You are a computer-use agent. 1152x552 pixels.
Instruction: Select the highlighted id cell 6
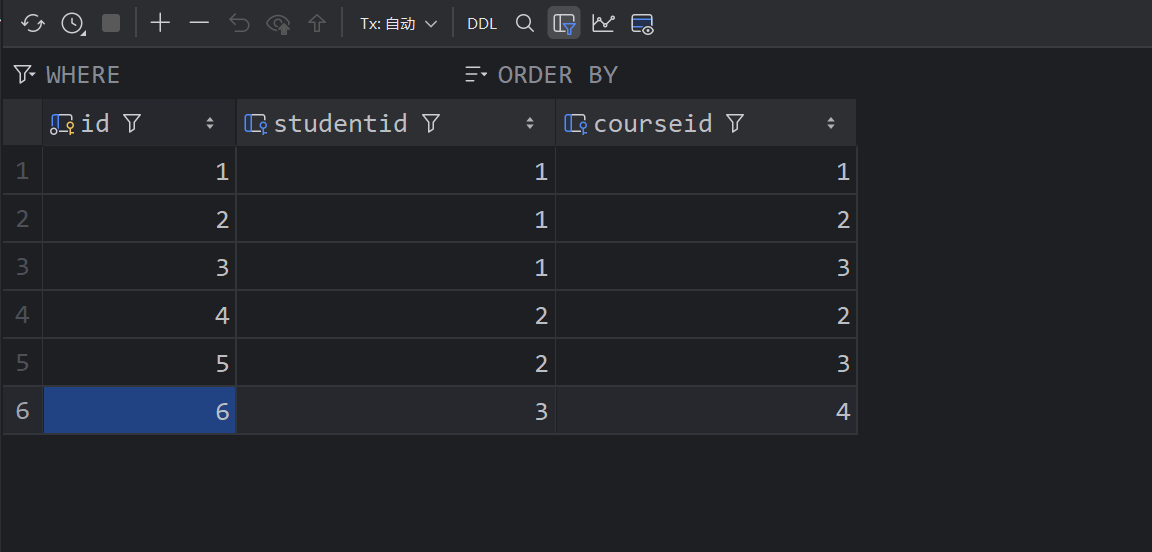[140, 410]
